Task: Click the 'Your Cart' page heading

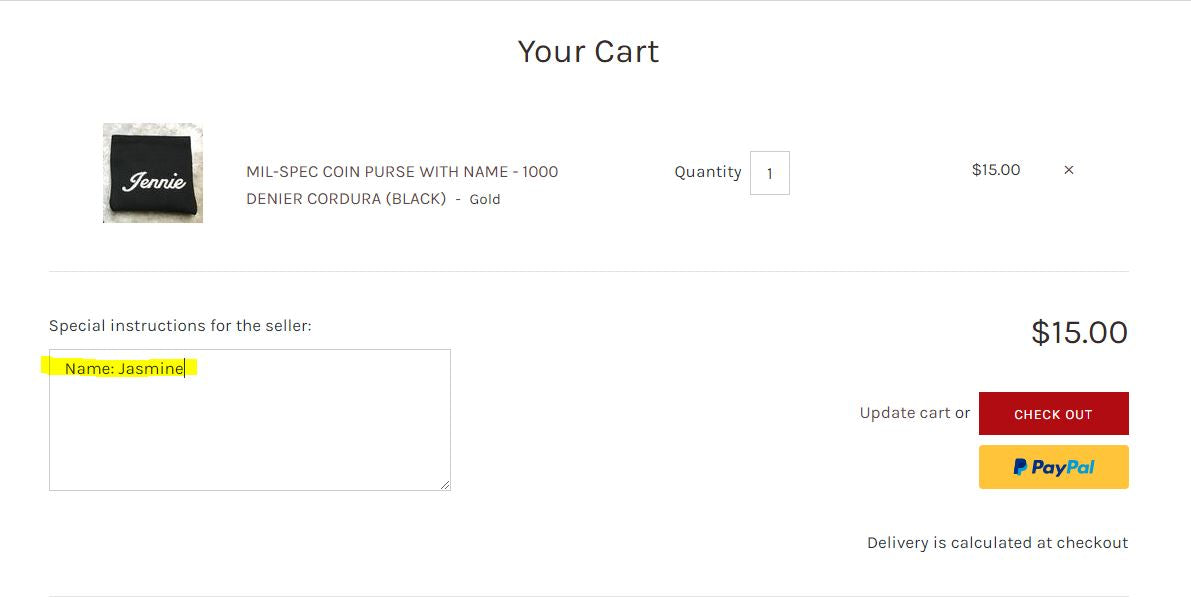Action: [x=588, y=52]
